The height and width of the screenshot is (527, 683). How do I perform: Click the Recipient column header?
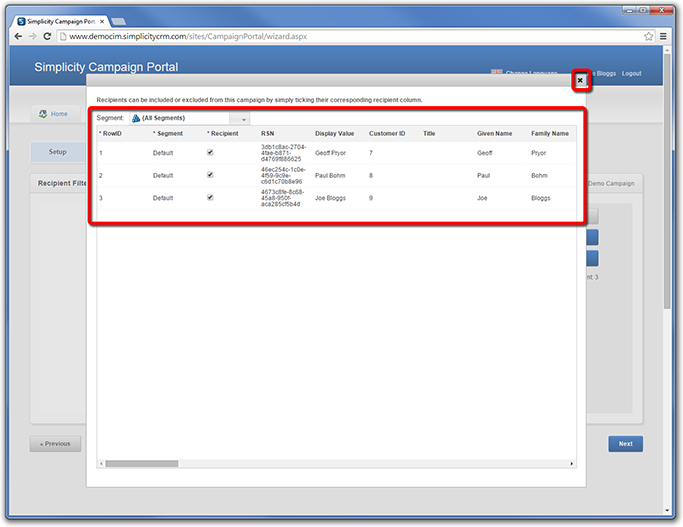[224, 134]
